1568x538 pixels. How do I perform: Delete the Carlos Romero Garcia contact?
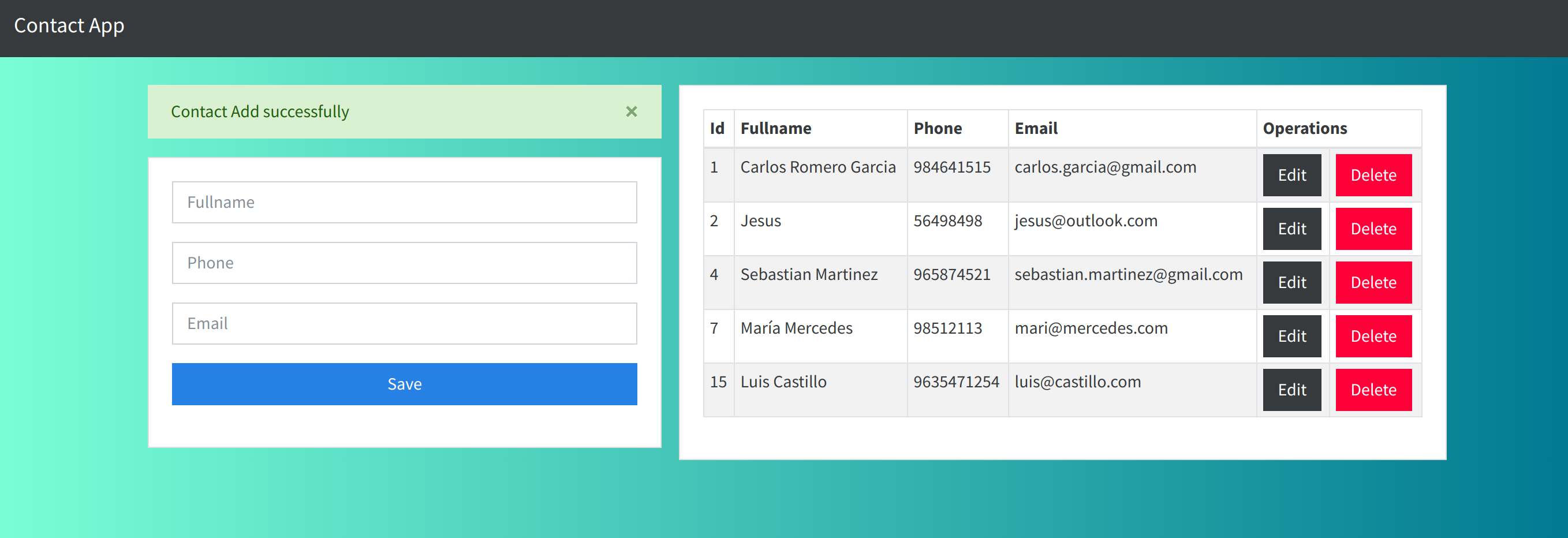[x=1373, y=175]
